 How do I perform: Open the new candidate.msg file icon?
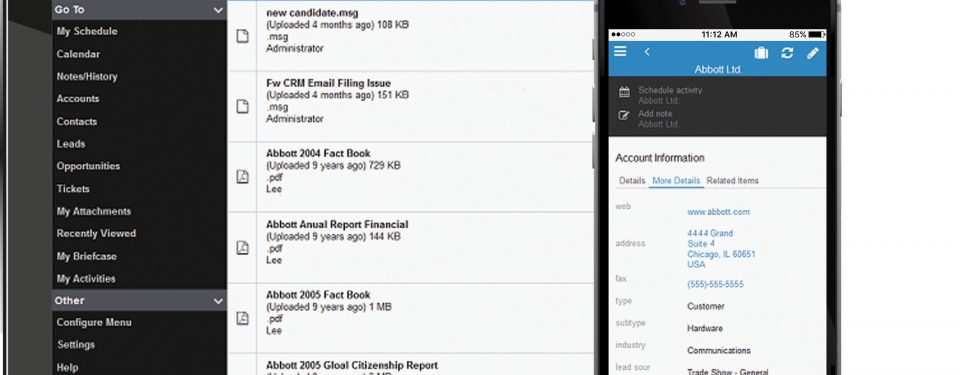pos(242,36)
